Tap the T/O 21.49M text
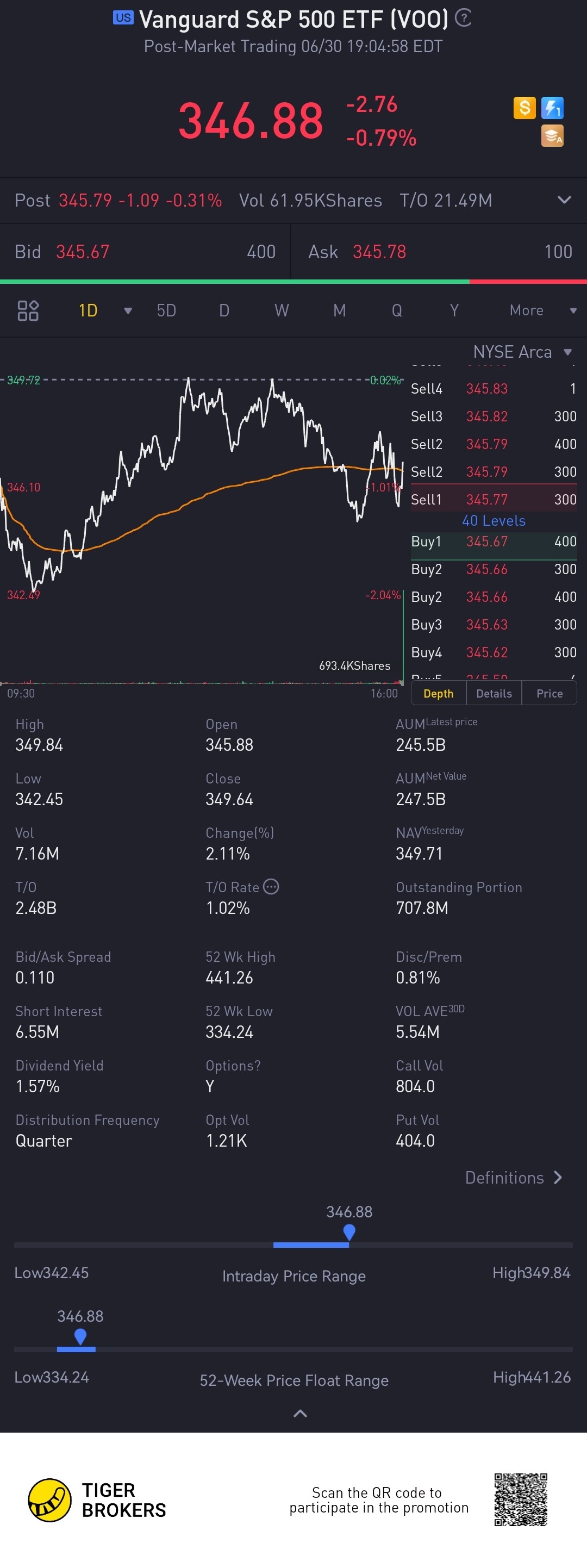The width and height of the screenshot is (587, 1568). pos(446,200)
